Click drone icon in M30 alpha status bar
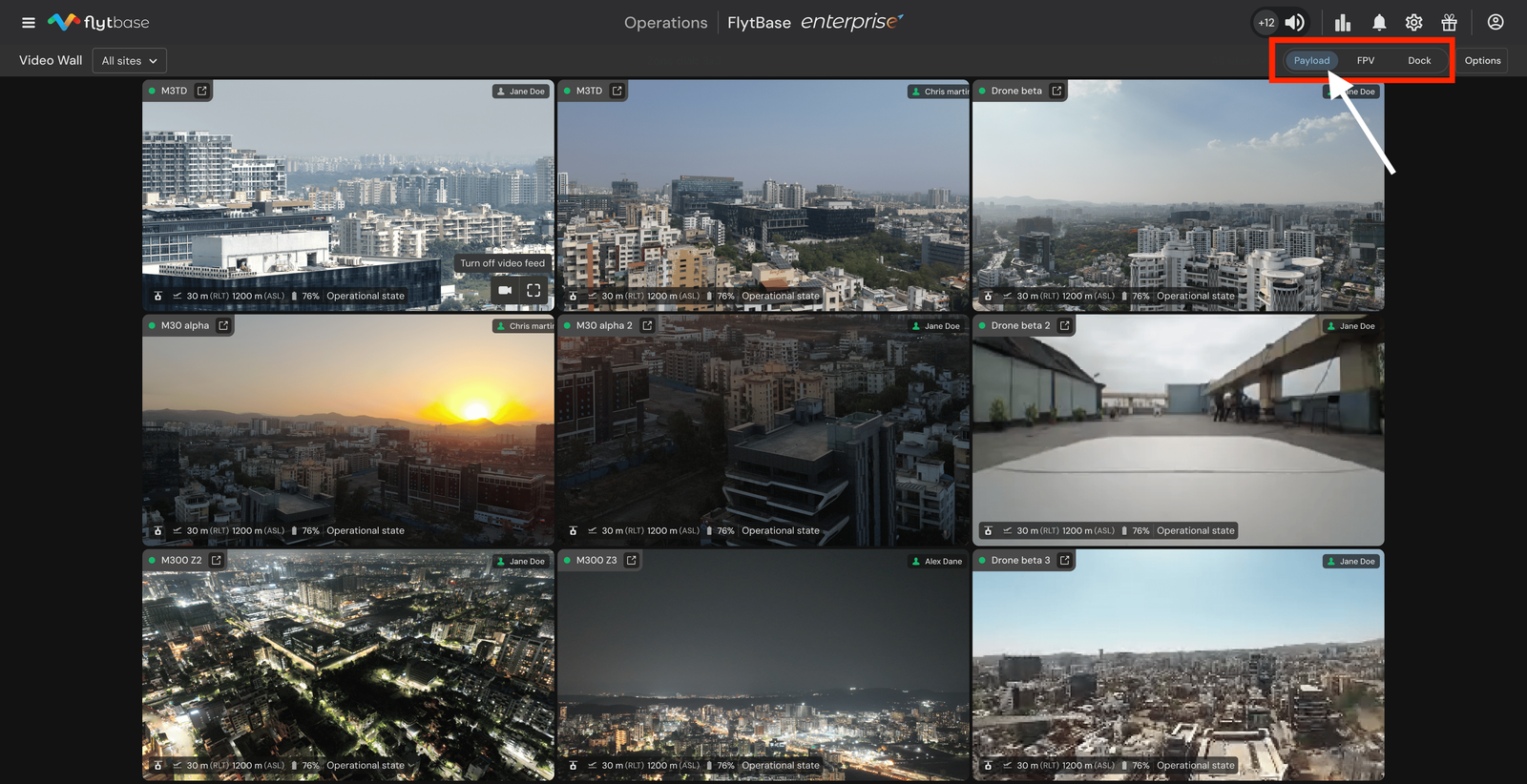Screen dimensions: 1527x784 click(x=158, y=530)
